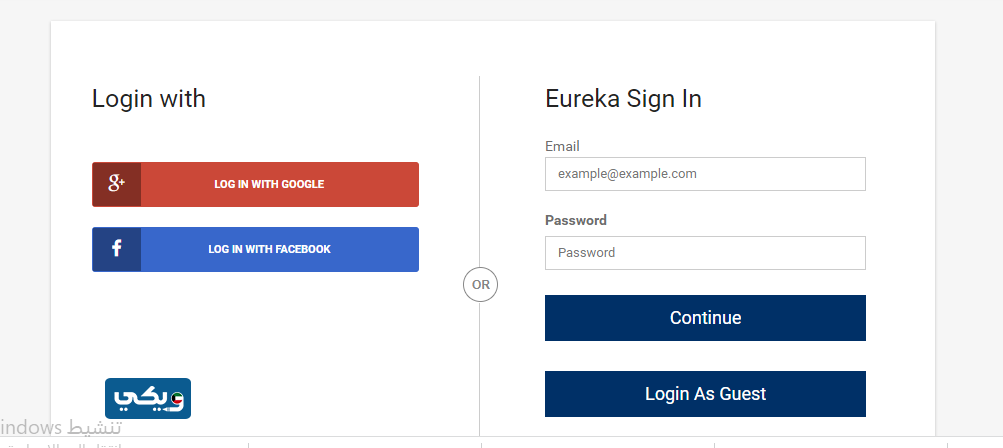Screen dimensions: 1003x448
Task: Click the 'Email' field label
Action: coord(562,146)
